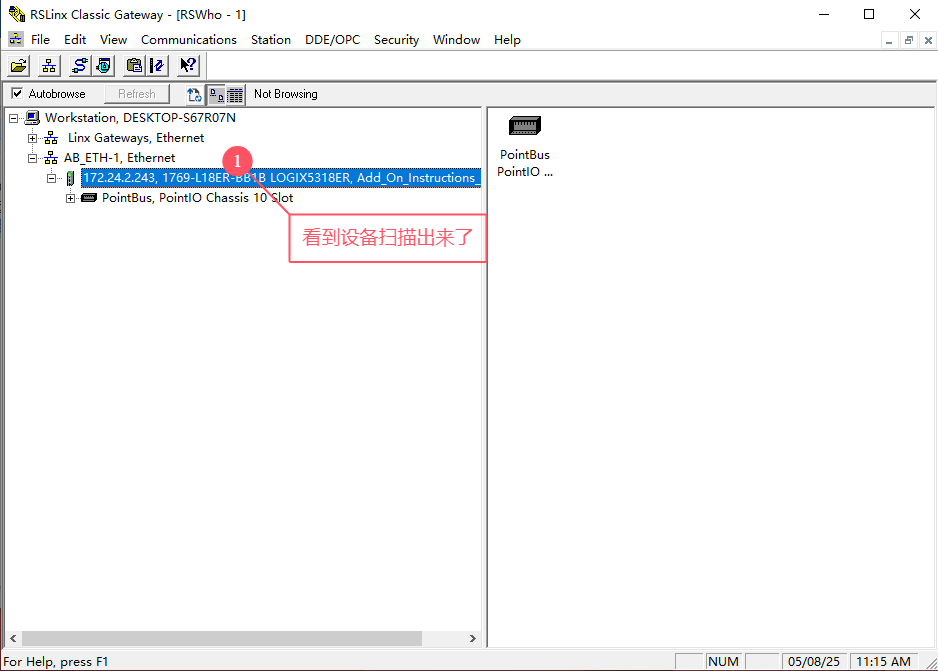
Task: Open RSWho network browser toolbar icon
Action: [x=49, y=65]
